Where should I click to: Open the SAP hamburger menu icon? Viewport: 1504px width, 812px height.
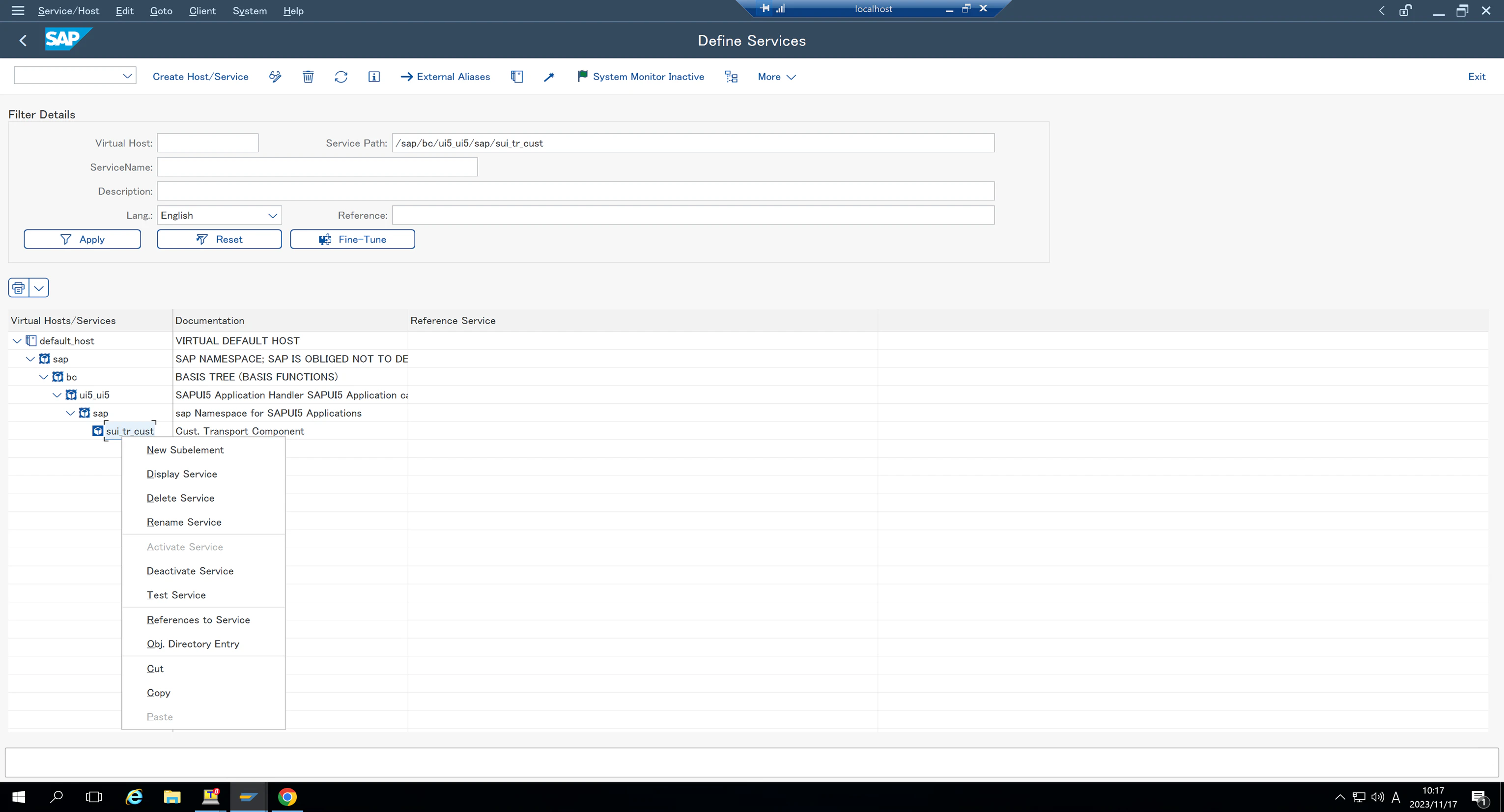(18, 10)
